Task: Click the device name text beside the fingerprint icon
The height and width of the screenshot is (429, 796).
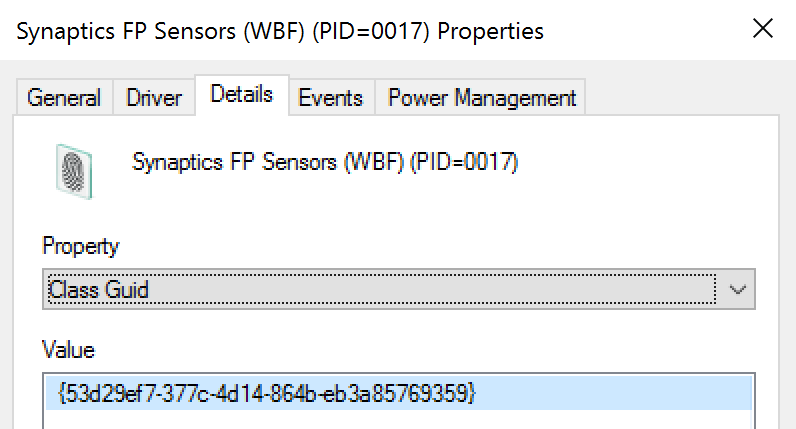Action: pos(325,162)
